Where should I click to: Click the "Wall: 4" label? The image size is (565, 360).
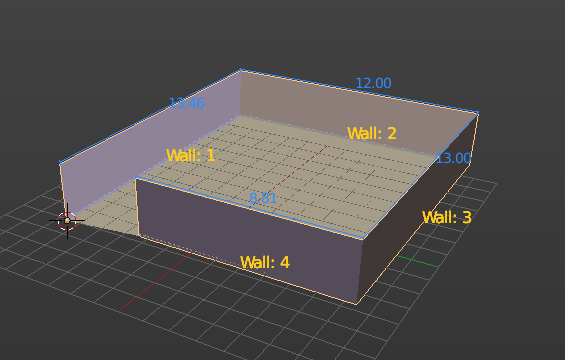(x=265, y=262)
